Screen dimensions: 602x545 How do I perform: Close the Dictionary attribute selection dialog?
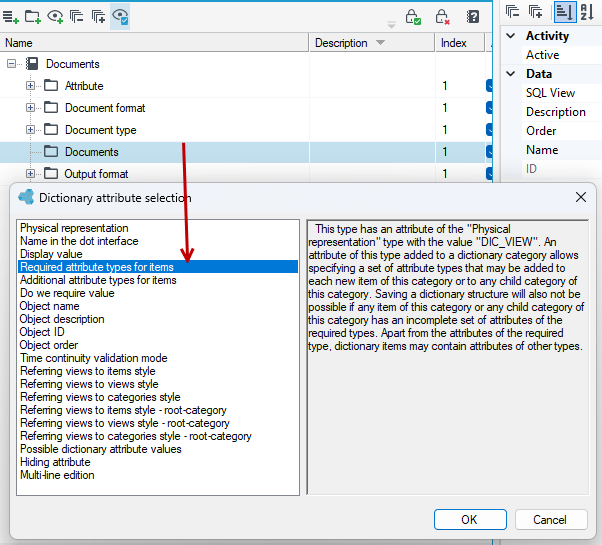click(580, 197)
